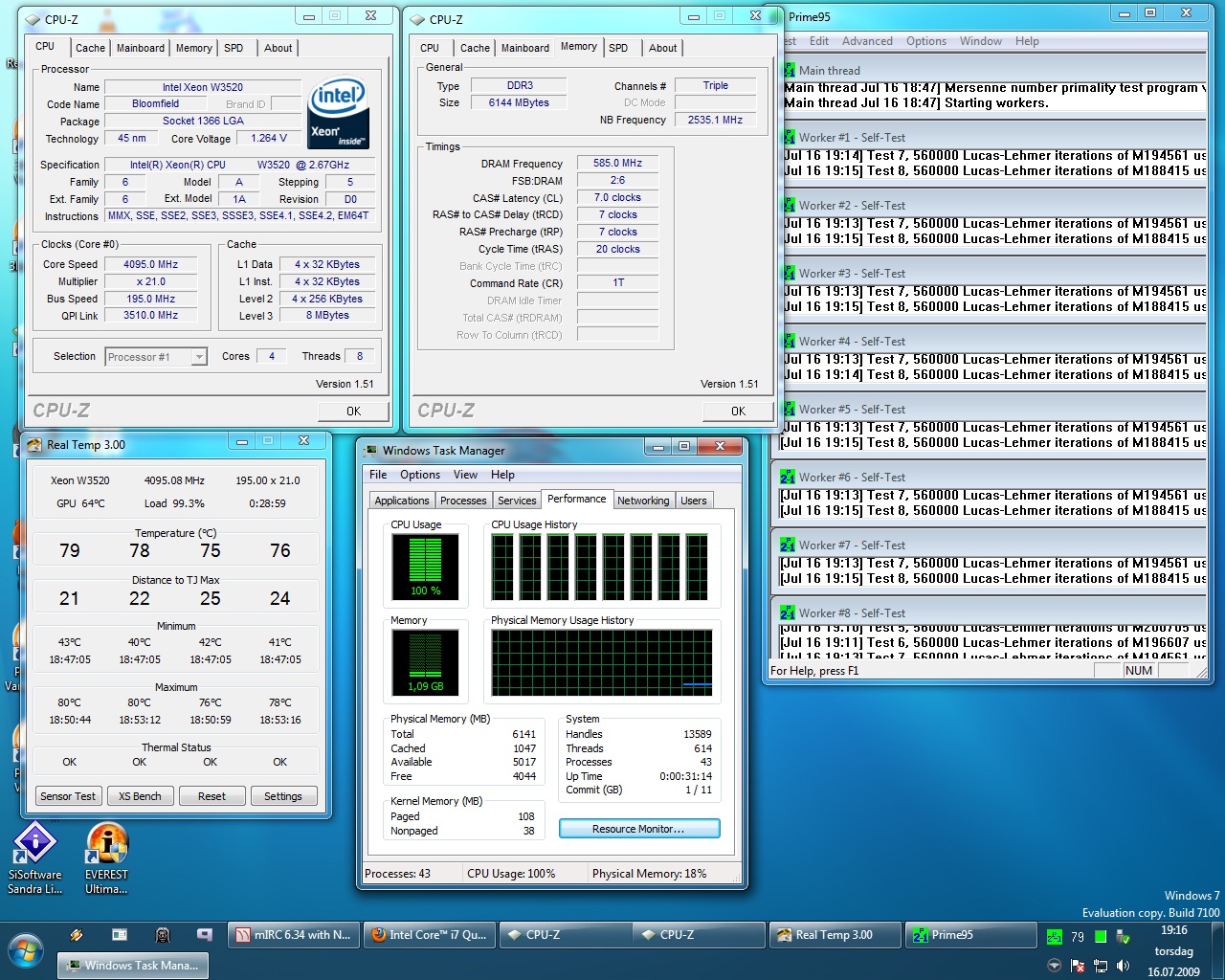The image size is (1225, 980).
Task: Click the Prime95 green tray icon
Action: point(1054,937)
